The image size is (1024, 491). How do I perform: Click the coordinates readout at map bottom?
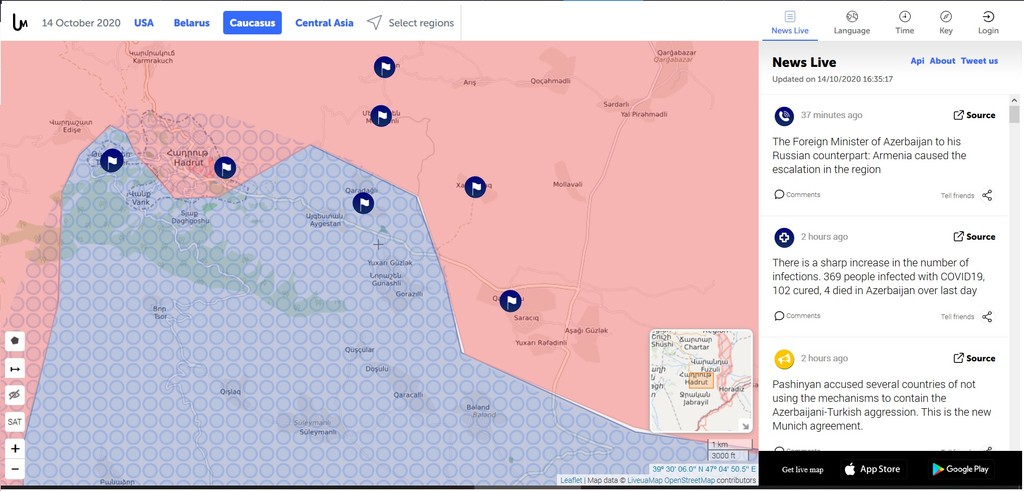click(x=703, y=469)
